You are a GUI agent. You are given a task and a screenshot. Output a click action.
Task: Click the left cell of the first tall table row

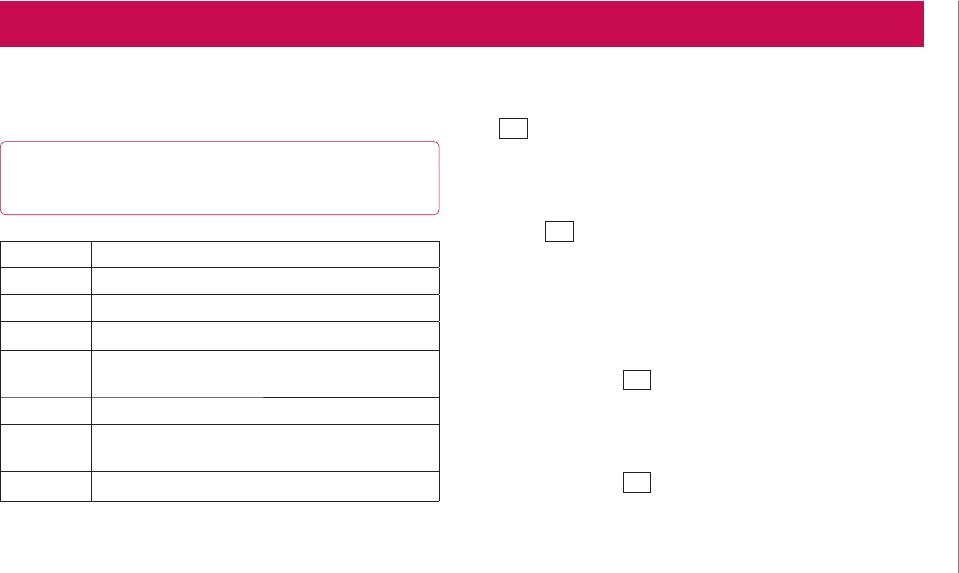tap(46, 372)
